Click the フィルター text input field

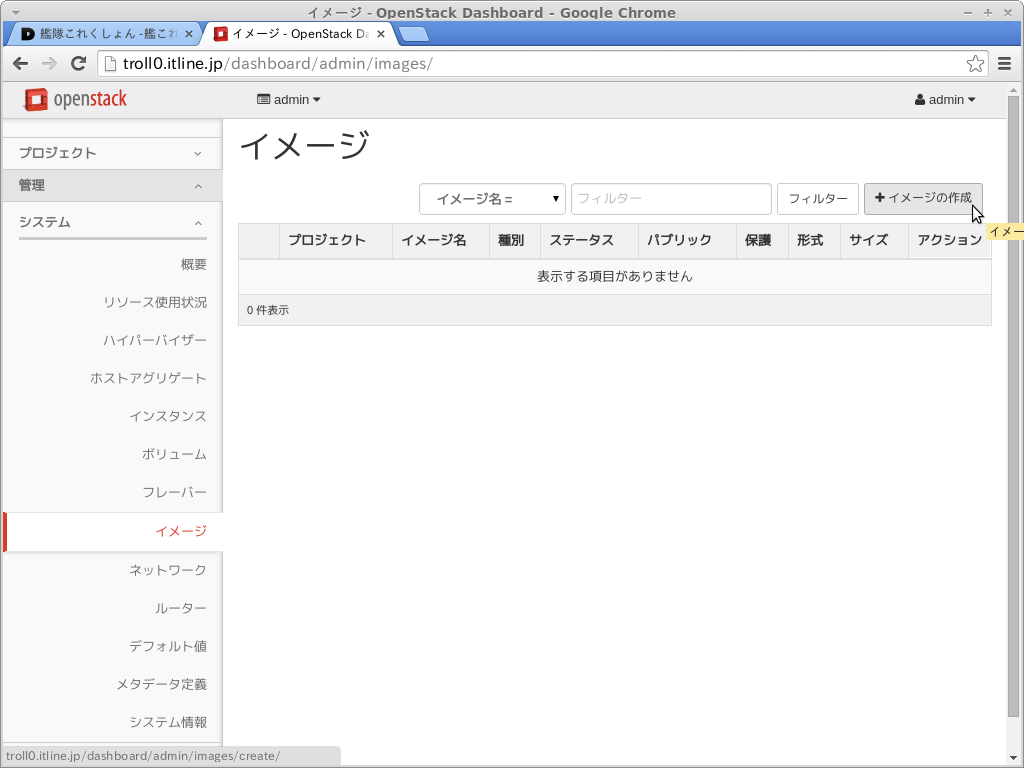[x=671, y=199]
